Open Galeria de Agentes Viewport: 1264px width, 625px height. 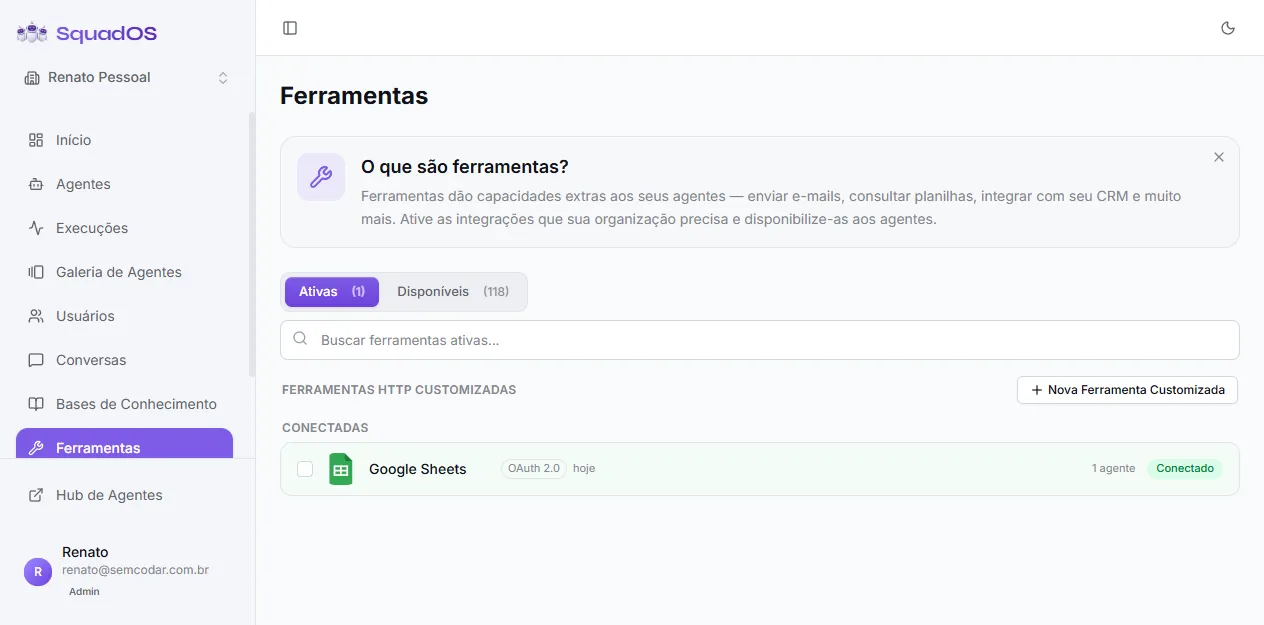coord(124,272)
